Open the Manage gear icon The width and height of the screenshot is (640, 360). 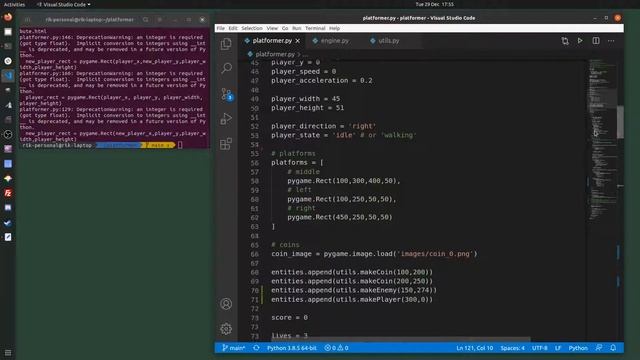(226, 329)
